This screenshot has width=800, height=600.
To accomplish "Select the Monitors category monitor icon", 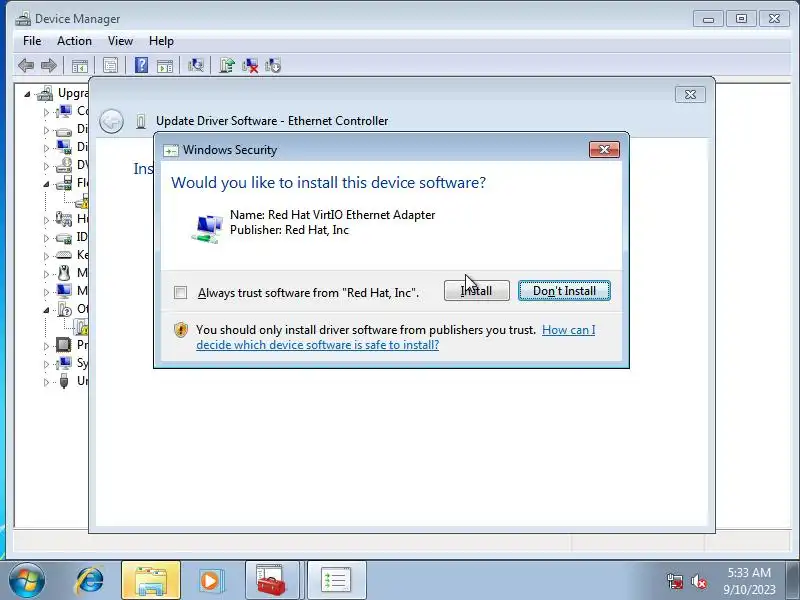I will (x=64, y=291).
